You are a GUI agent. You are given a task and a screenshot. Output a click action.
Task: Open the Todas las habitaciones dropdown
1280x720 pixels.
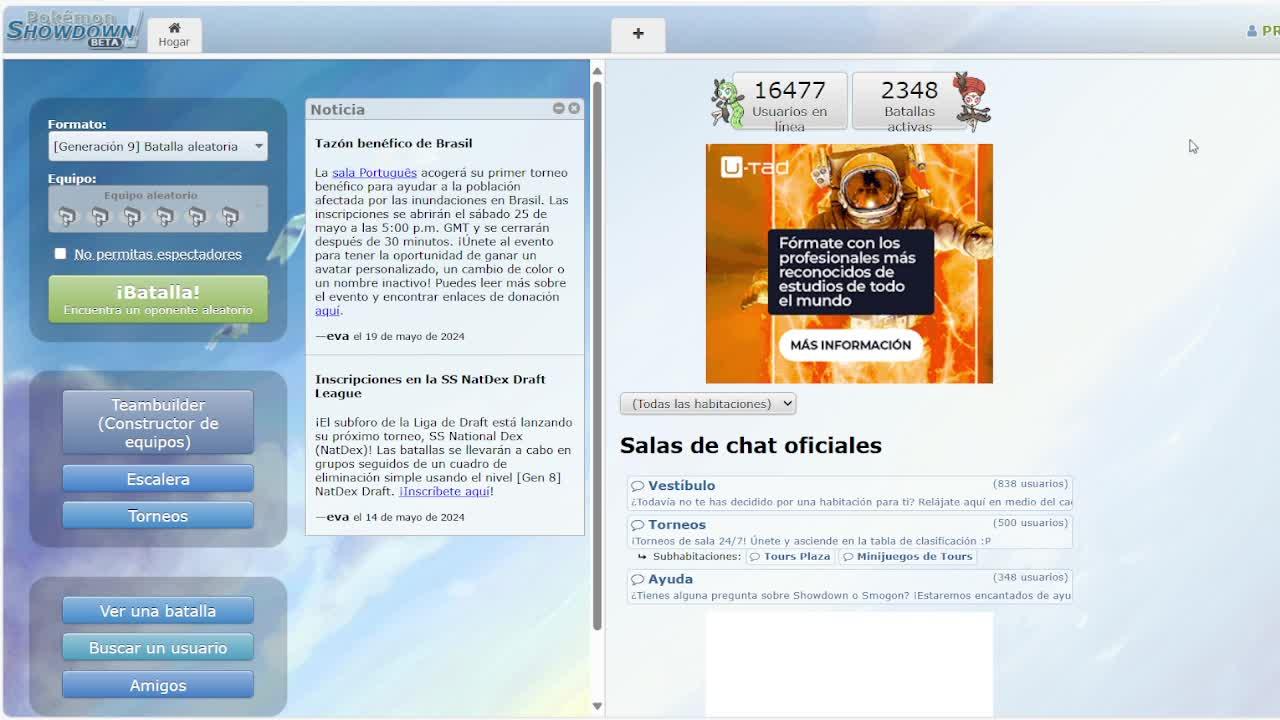coord(708,404)
